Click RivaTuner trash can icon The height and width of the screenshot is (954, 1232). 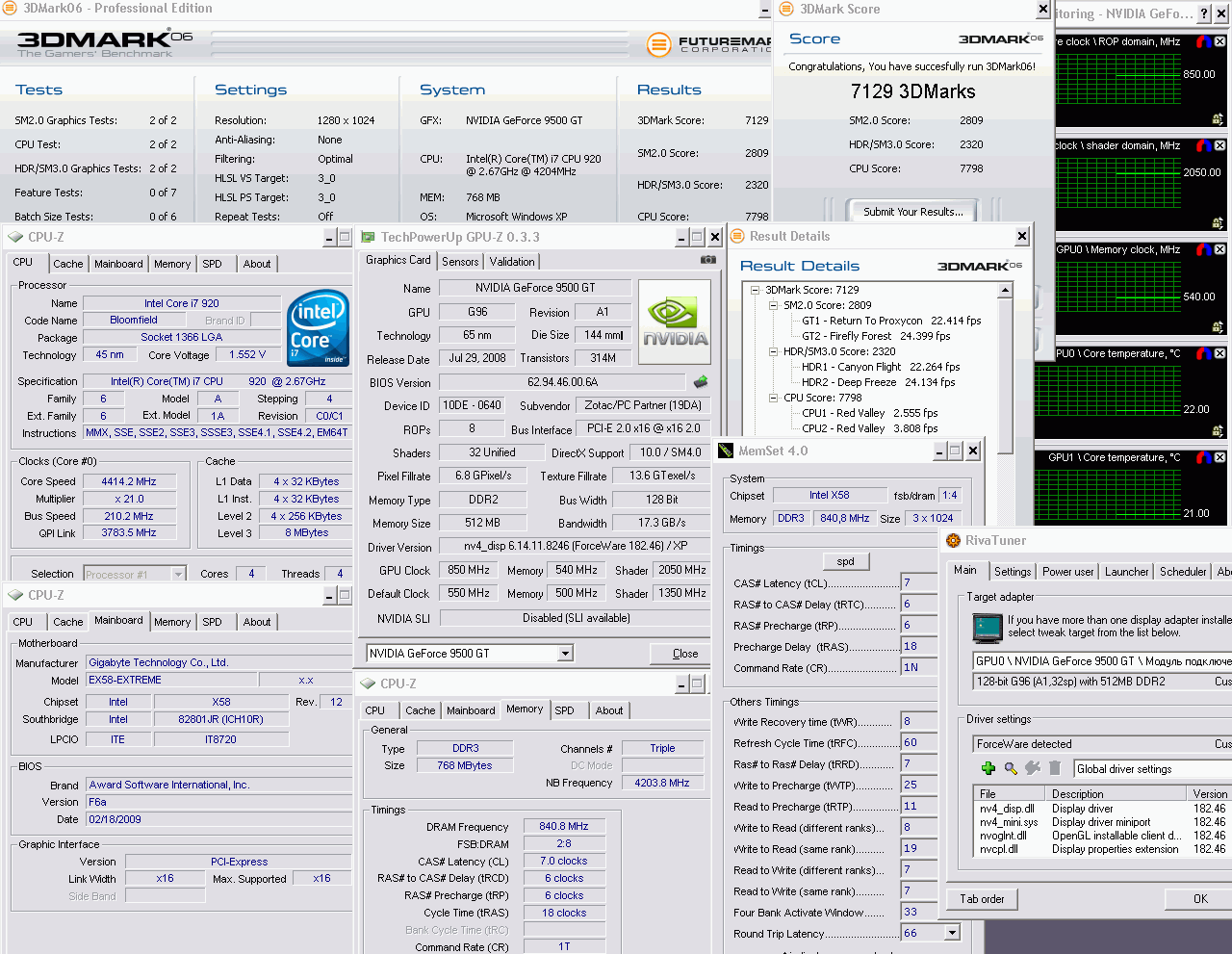pos(1055,768)
